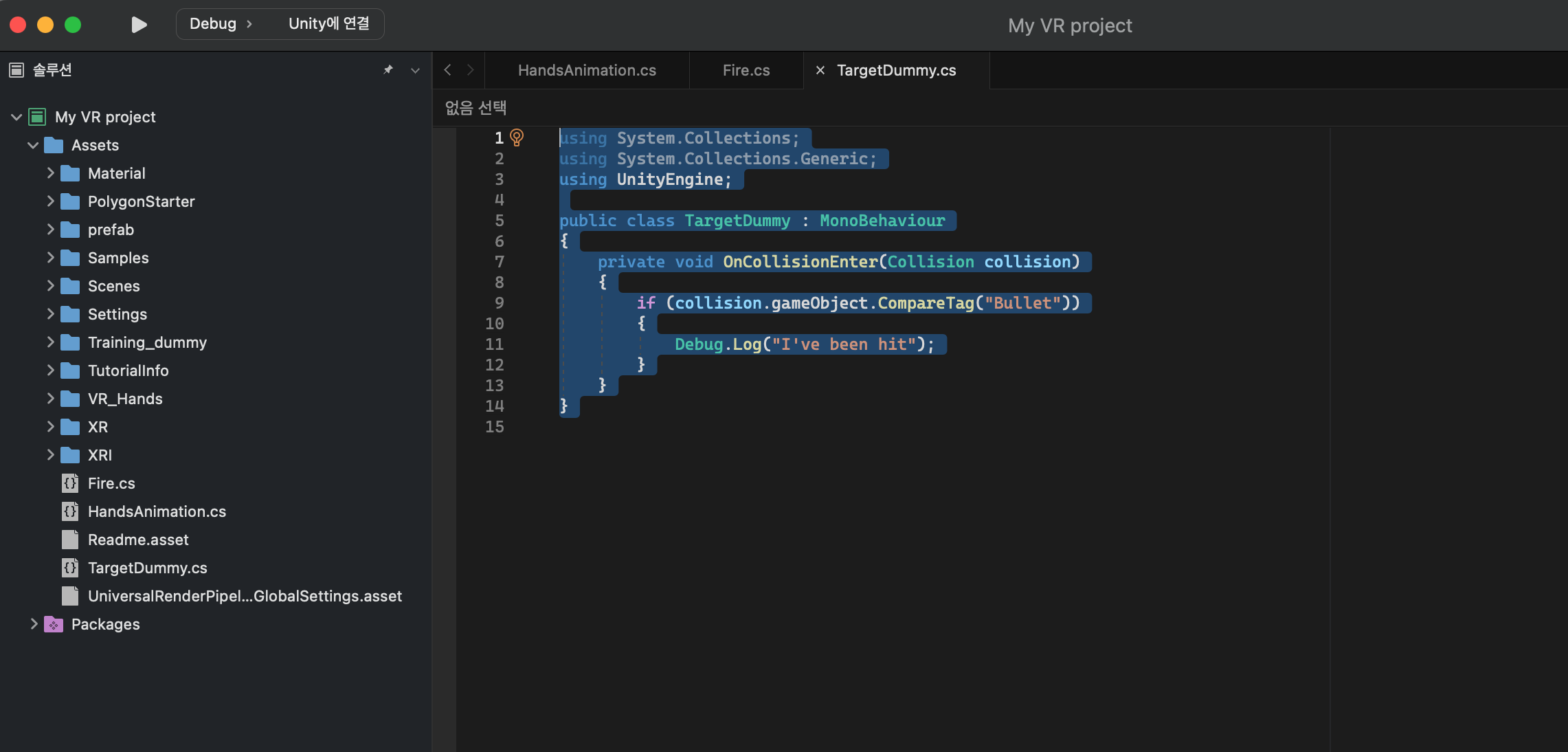Screen dimensions: 1568x752
Task: Click the lightbulb quick-fix icon on line 1
Action: pos(517,137)
